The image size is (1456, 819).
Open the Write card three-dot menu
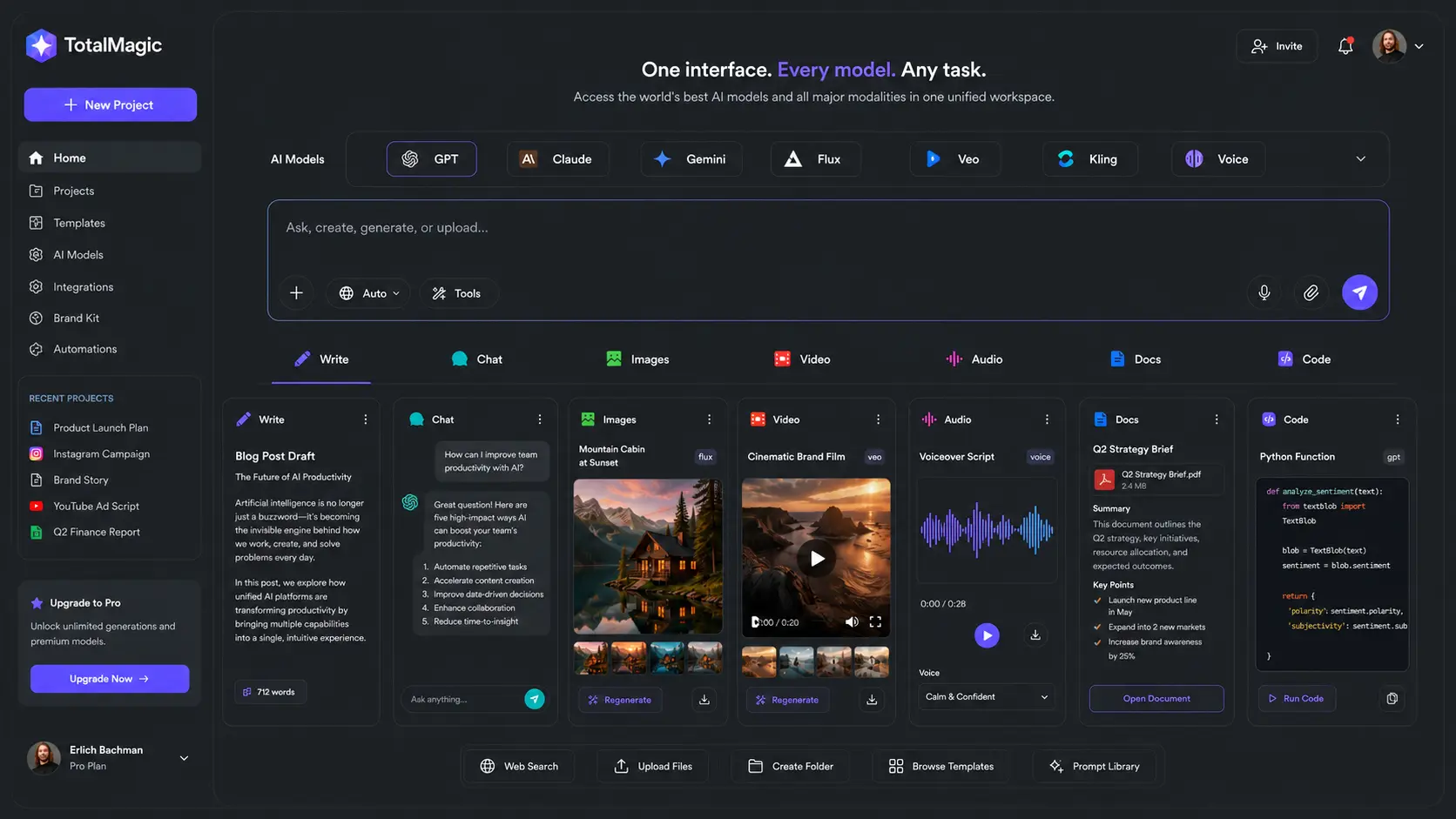point(365,420)
